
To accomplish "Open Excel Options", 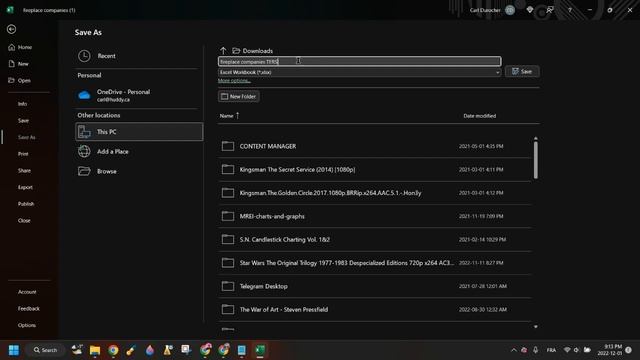I will coord(27,326).
